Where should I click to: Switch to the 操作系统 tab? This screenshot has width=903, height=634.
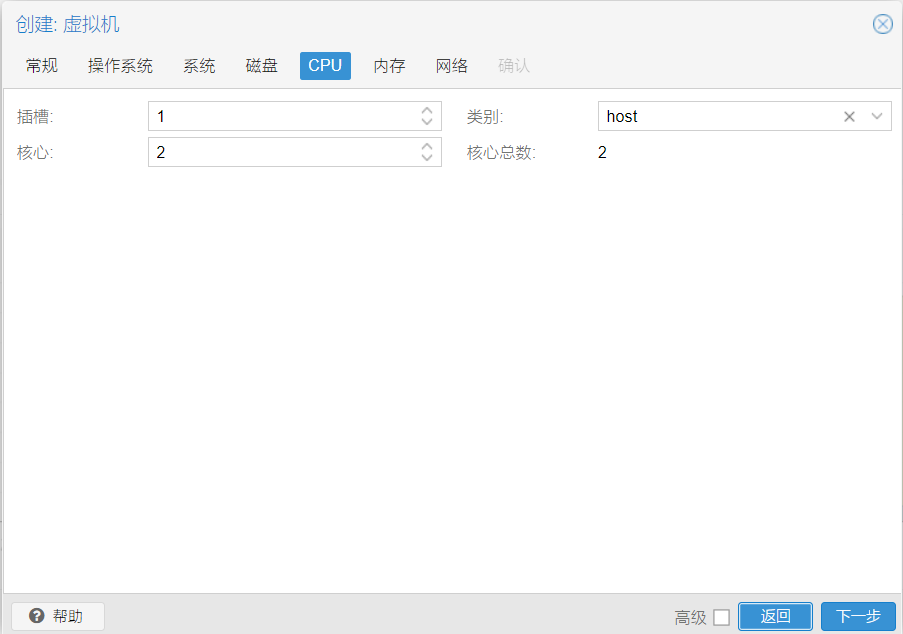tap(120, 66)
